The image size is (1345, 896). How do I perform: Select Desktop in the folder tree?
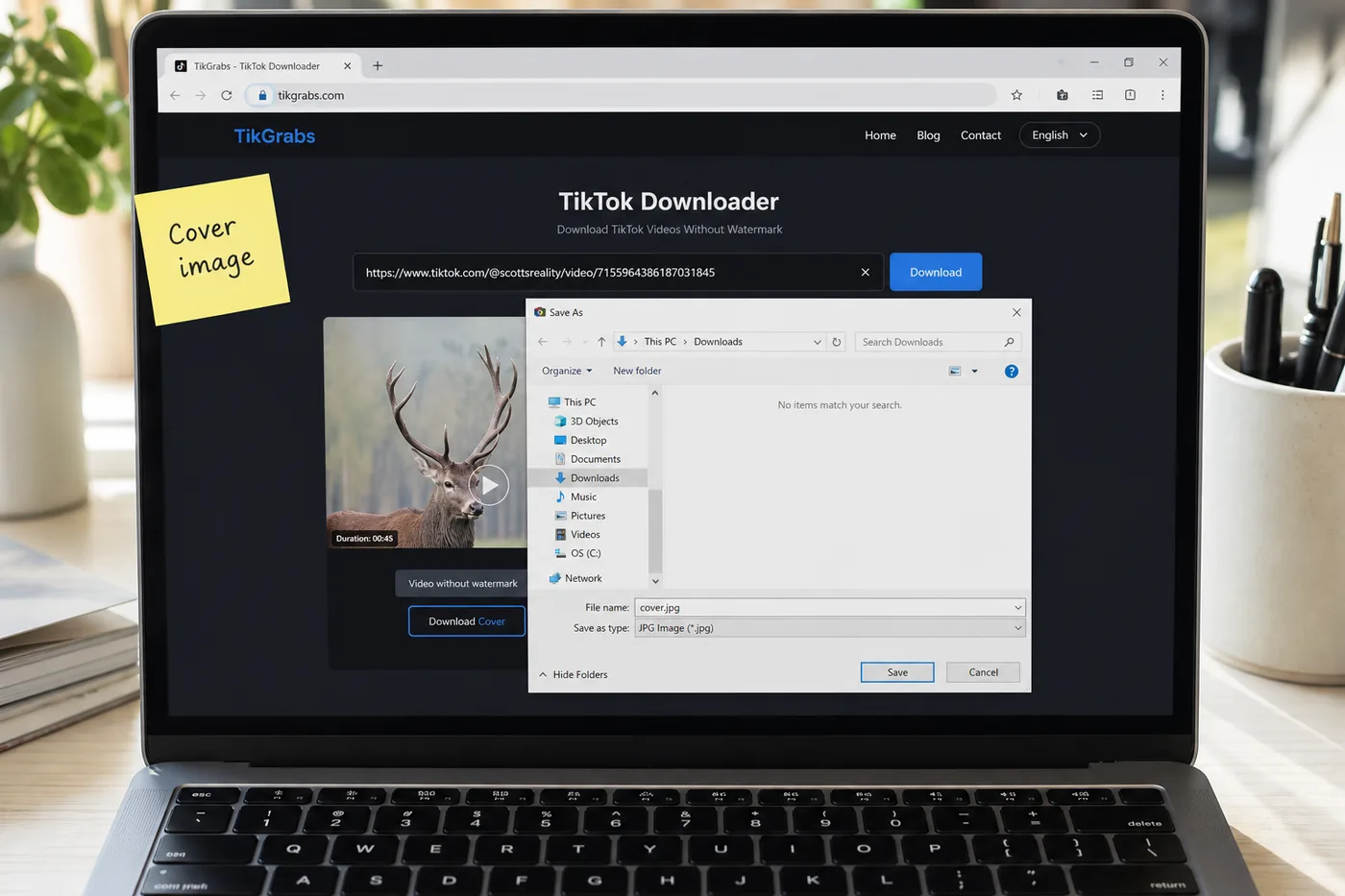pyautogui.click(x=580, y=440)
